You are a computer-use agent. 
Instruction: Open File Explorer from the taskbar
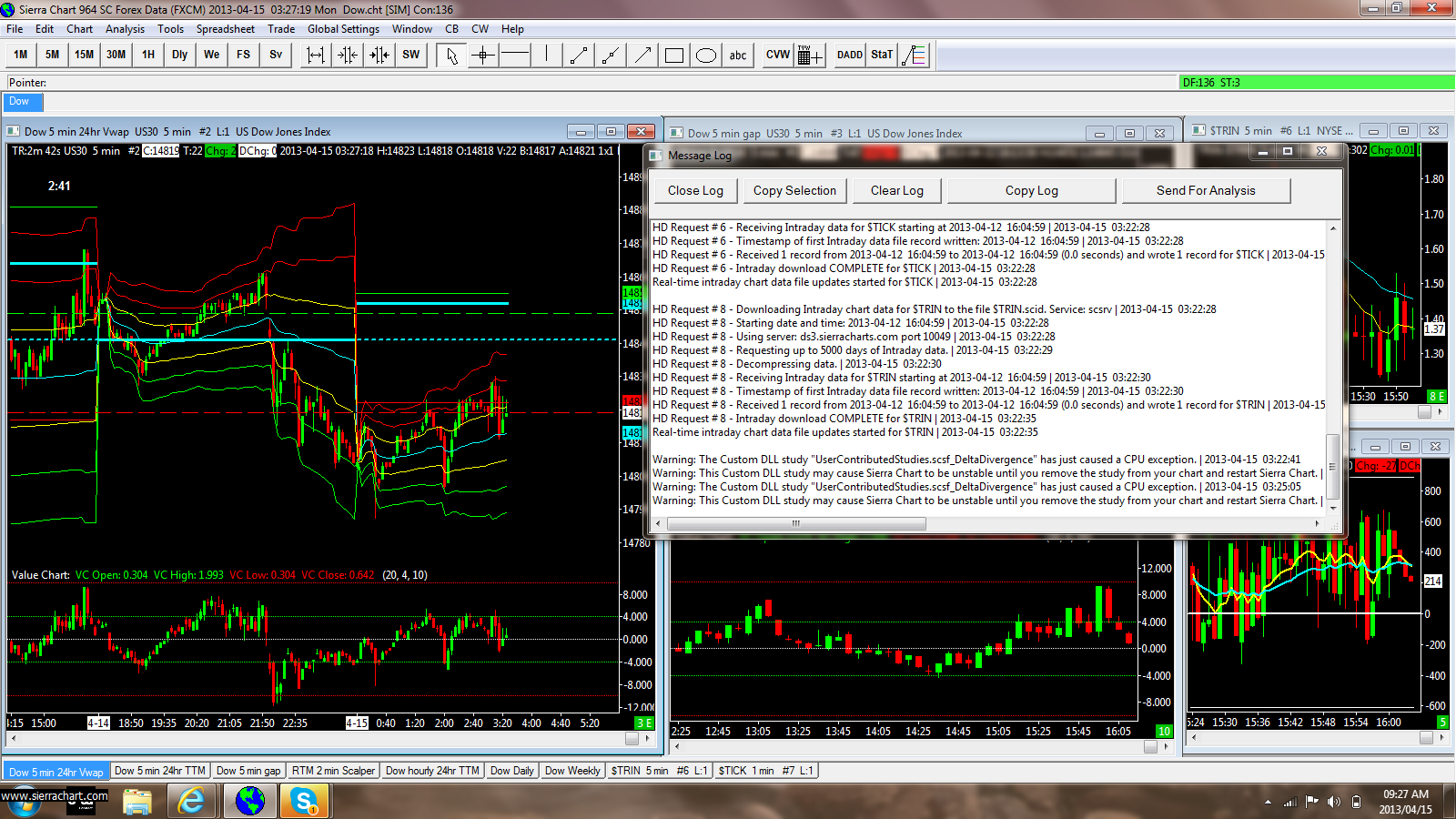click(136, 801)
